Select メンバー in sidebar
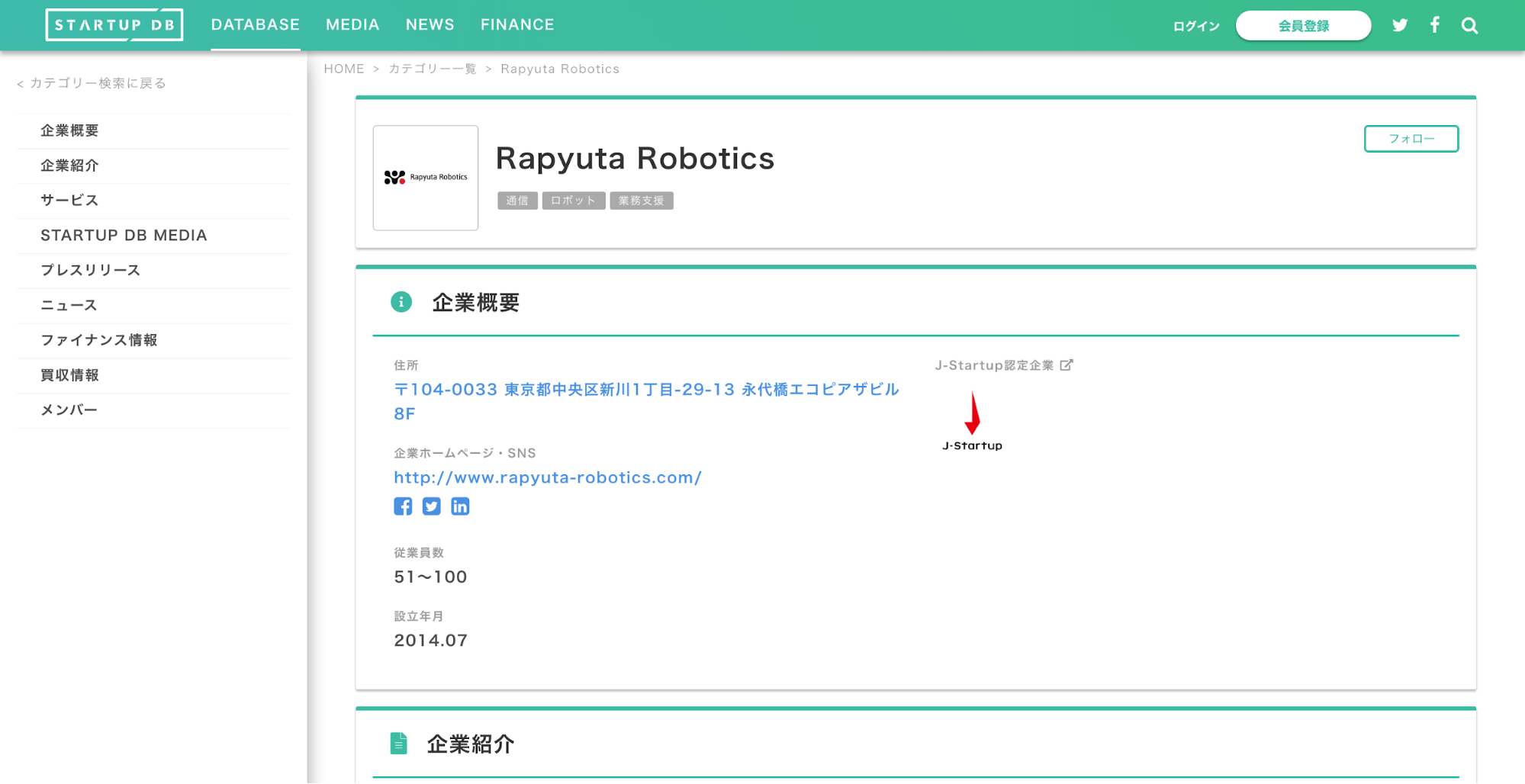Screen dimensions: 1525x784 (x=153, y=410)
